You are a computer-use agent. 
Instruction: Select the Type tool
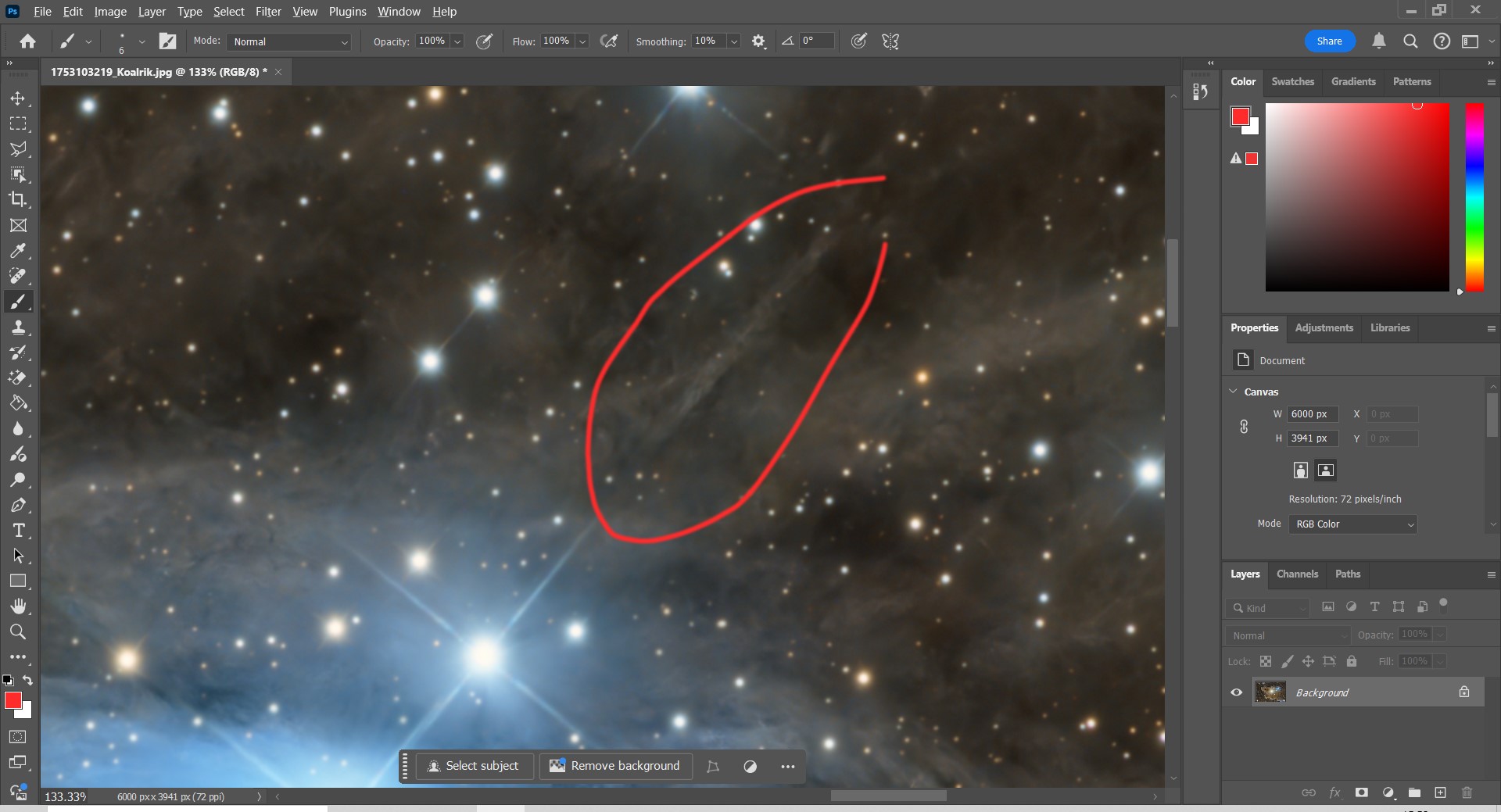tap(18, 531)
